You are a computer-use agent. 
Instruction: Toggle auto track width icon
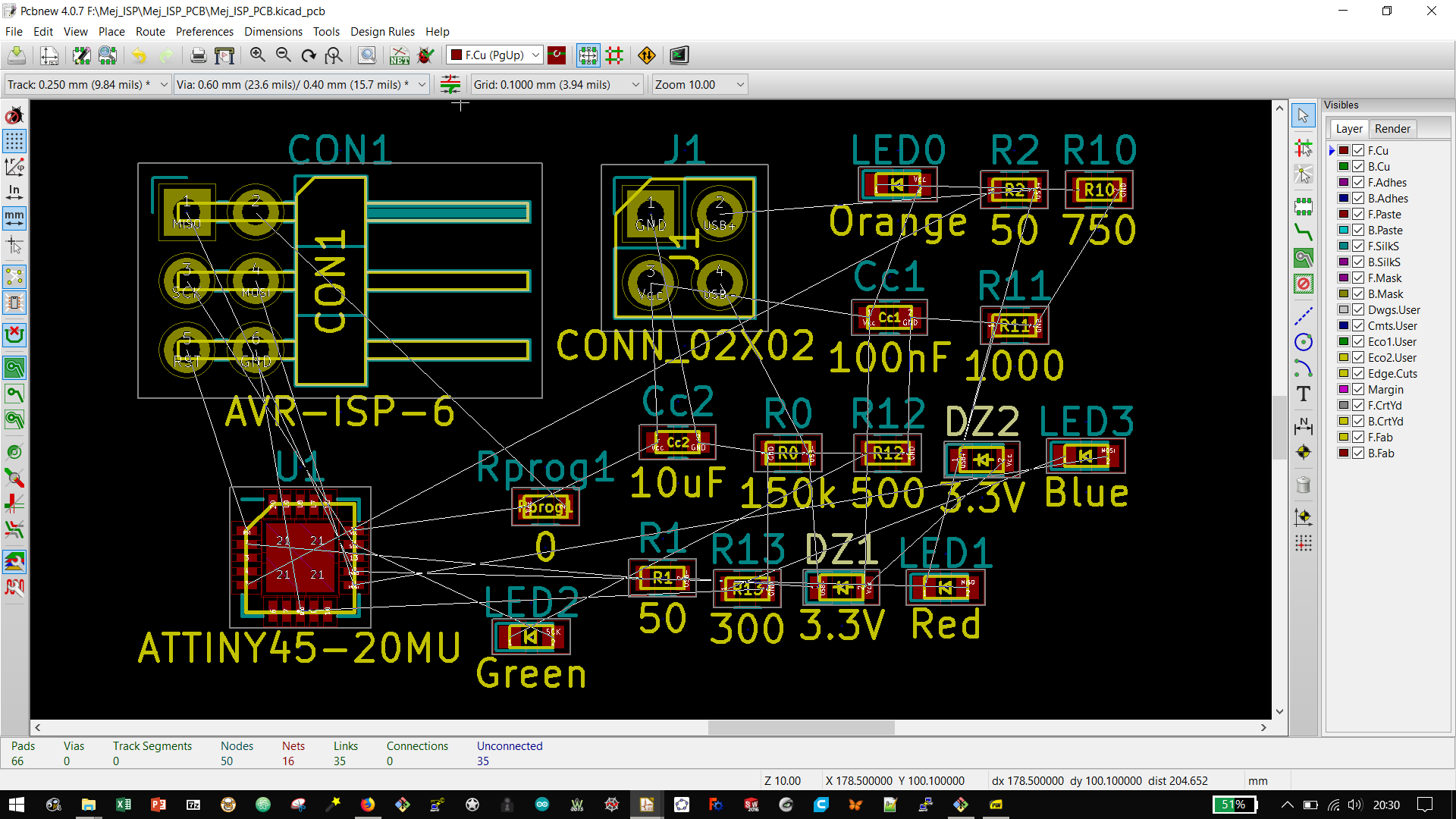450,84
